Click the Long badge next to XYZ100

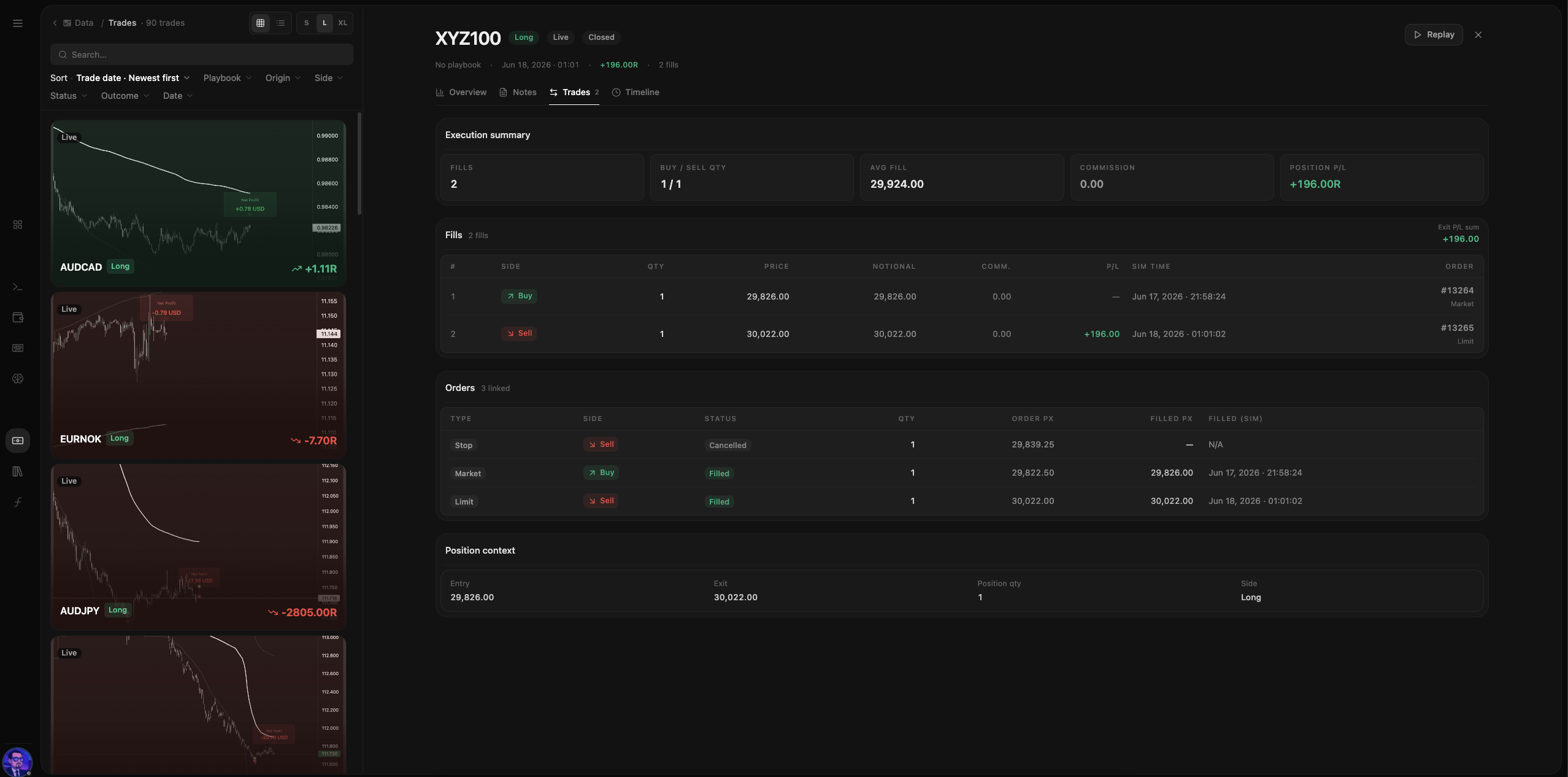tap(524, 37)
